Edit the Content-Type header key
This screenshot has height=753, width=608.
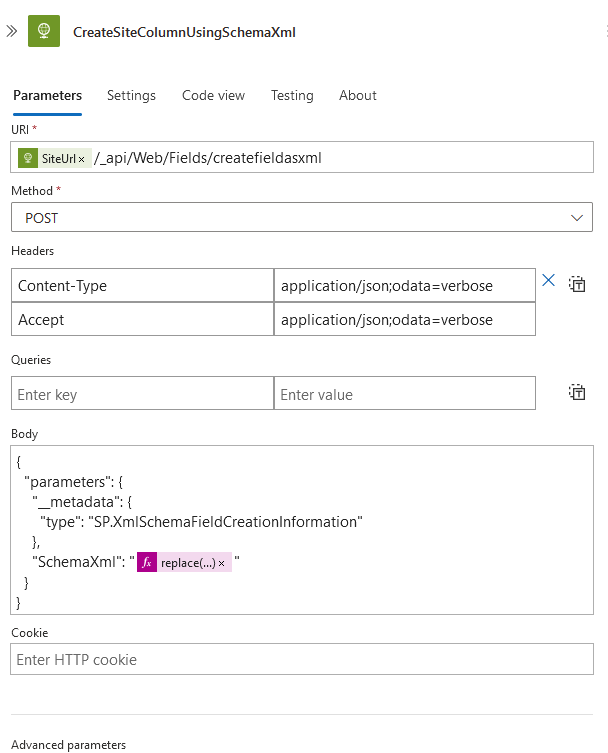(142, 285)
